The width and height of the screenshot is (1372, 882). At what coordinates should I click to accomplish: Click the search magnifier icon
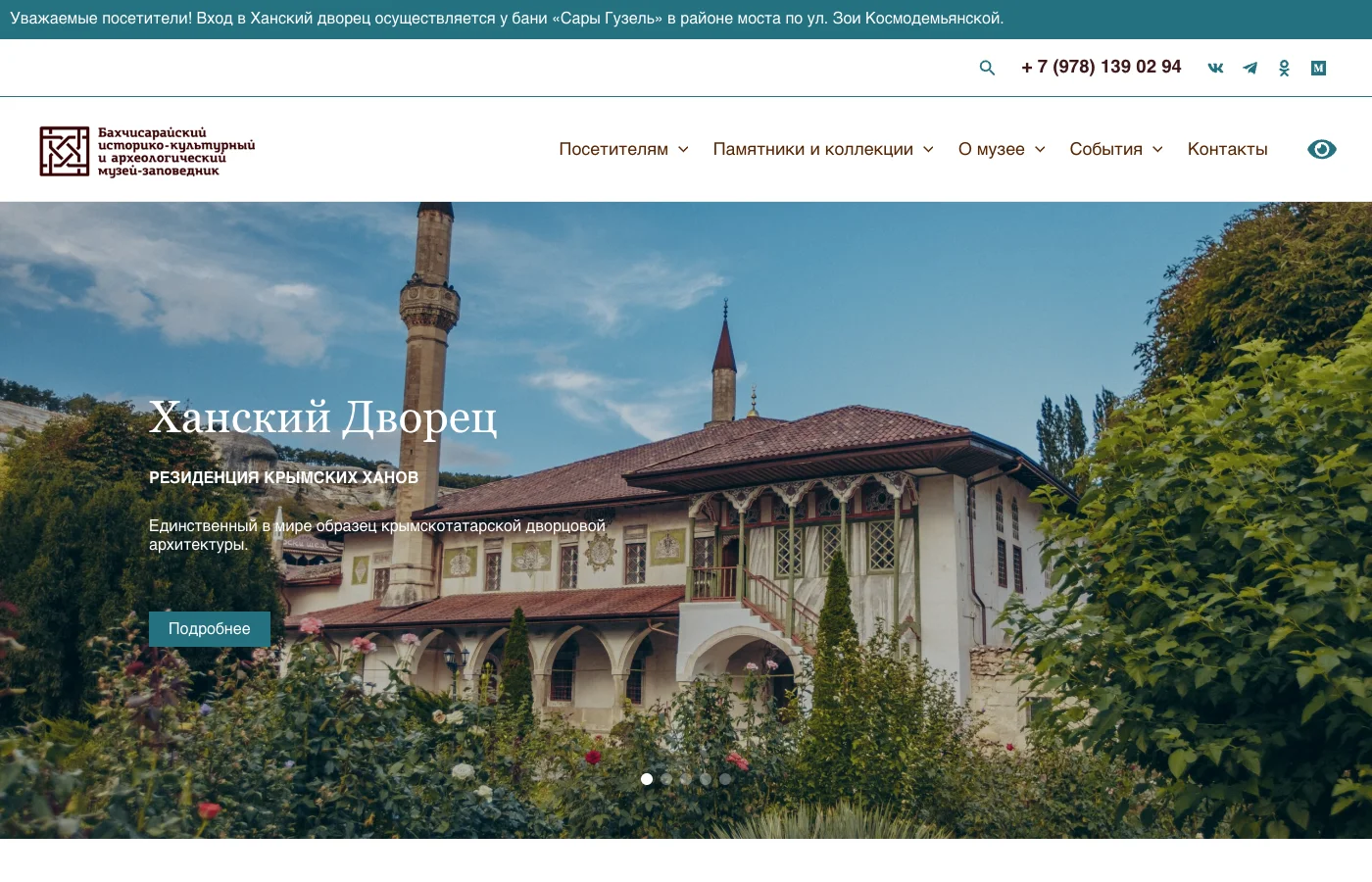coord(987,68)
